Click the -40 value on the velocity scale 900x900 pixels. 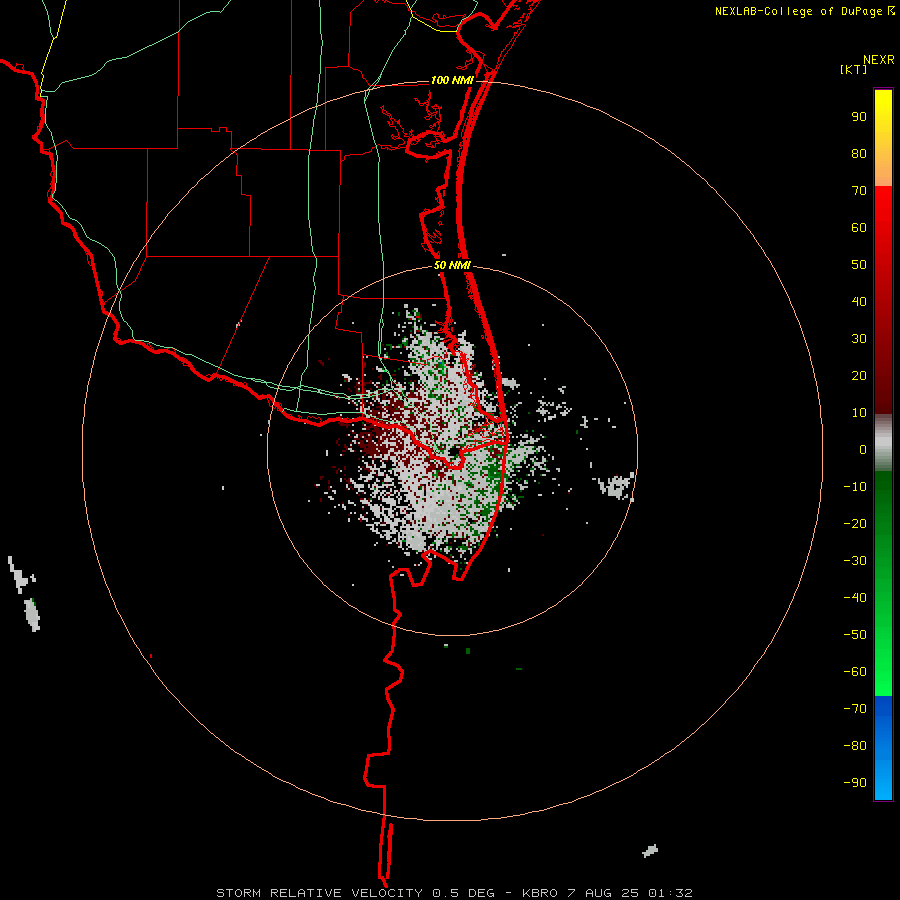click(x=855, y=598)
